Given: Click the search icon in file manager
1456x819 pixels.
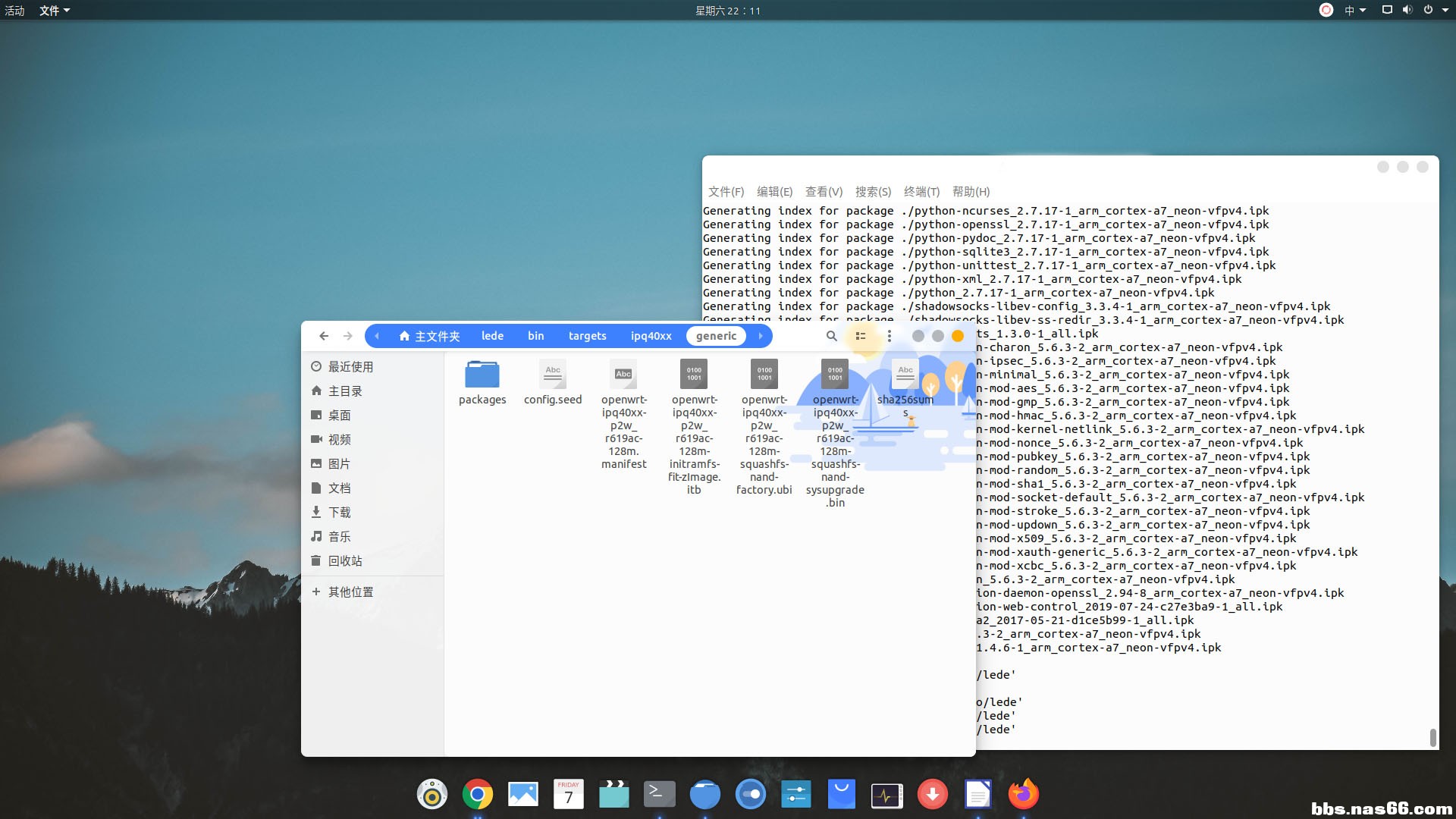Looking at the screenshot, I should 831,336.
